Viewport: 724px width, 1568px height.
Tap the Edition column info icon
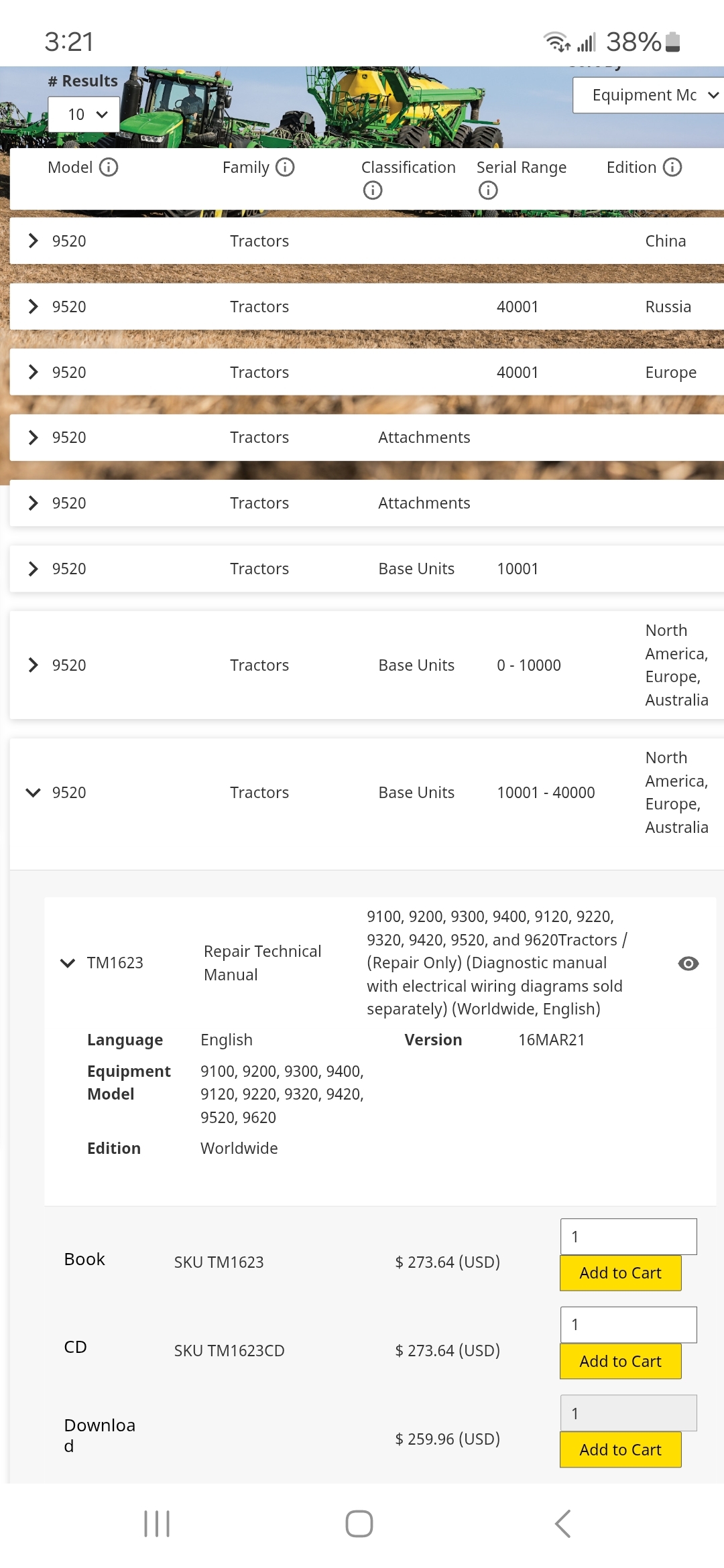[672, 167]
